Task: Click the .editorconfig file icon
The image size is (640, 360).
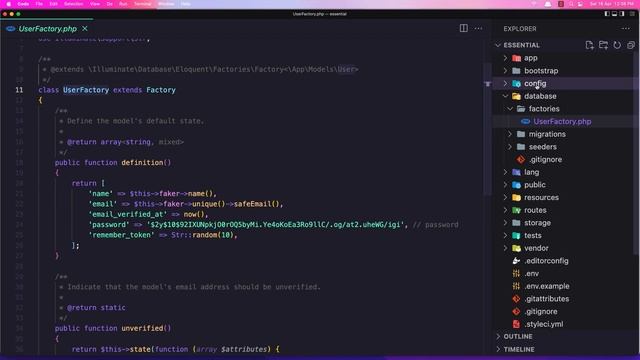Action: coord(516,261)
